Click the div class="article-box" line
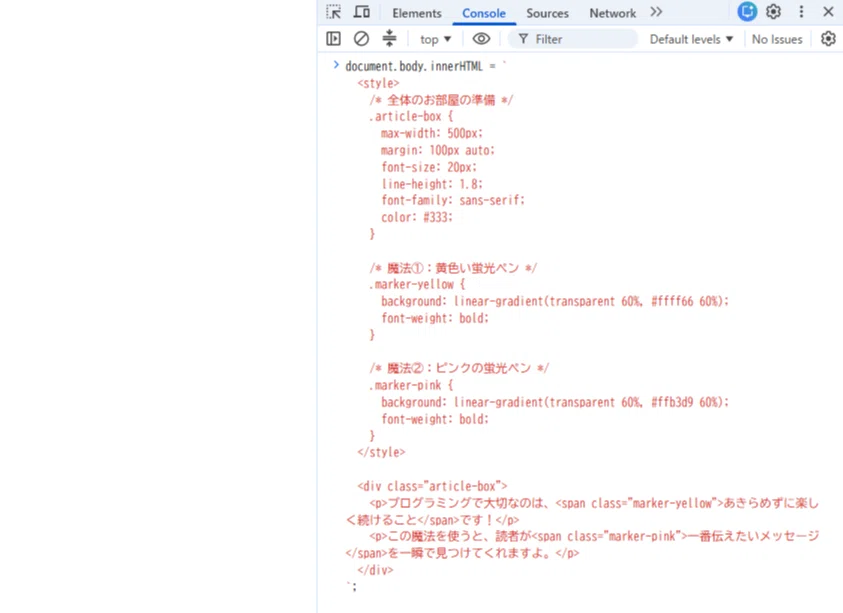843x613 pixels. click(432, 486)
